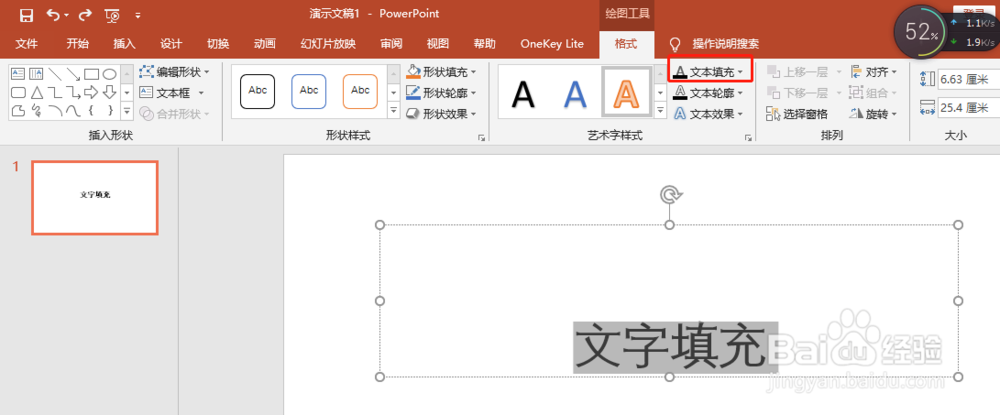
Task: Switch to the 设计 ribbon tab
Action: (171, 44)
